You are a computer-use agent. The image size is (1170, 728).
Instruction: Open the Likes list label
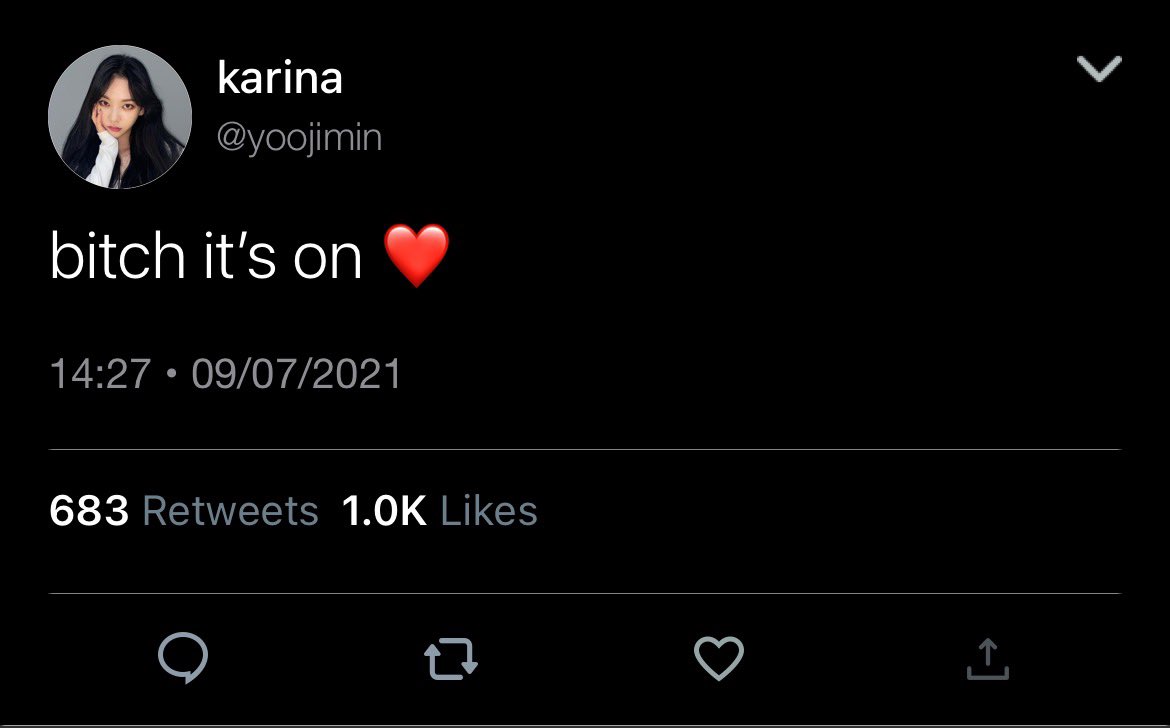(x=489, y=511)
